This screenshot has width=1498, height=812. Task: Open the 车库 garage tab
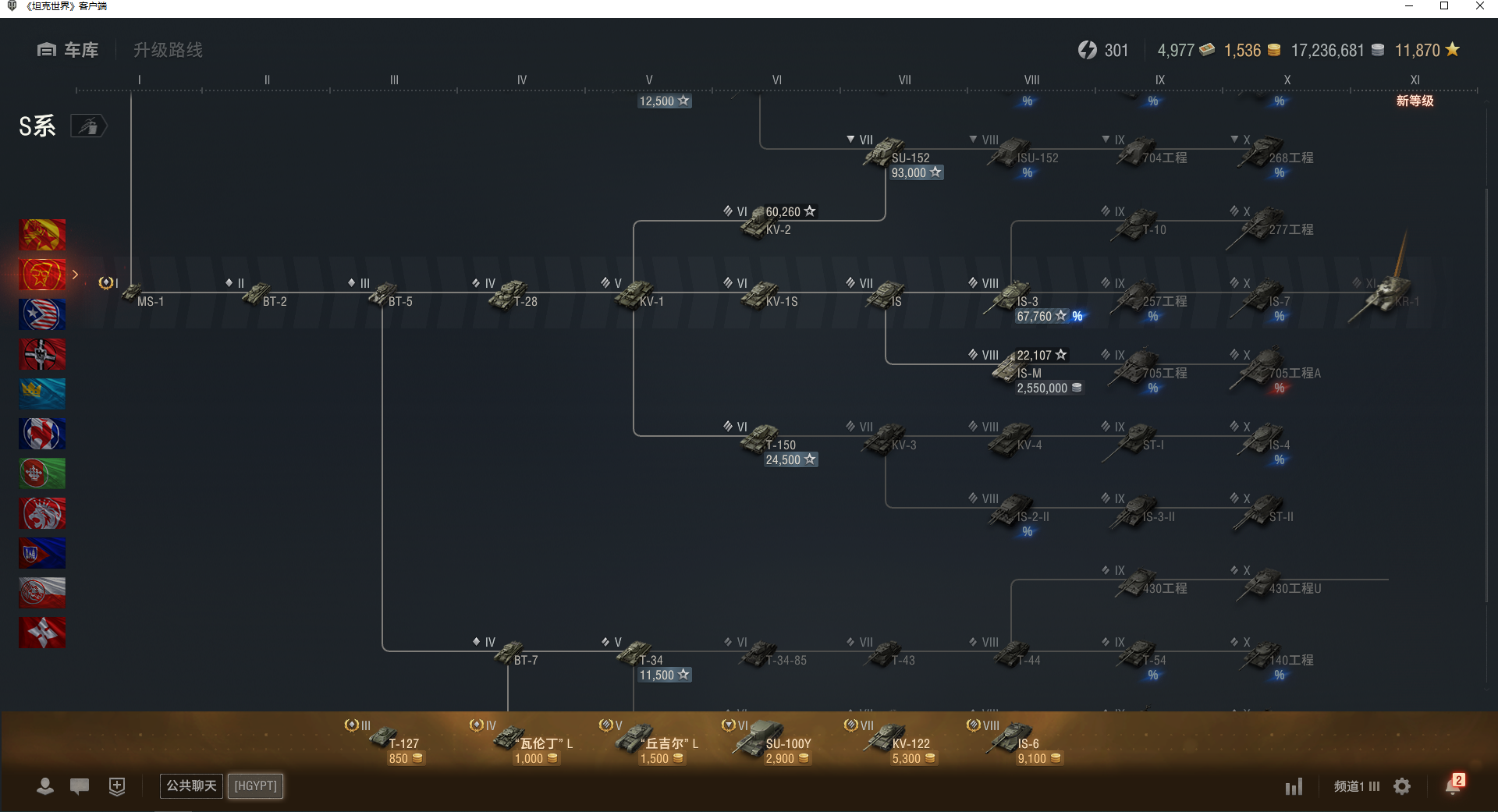[68, 50]
